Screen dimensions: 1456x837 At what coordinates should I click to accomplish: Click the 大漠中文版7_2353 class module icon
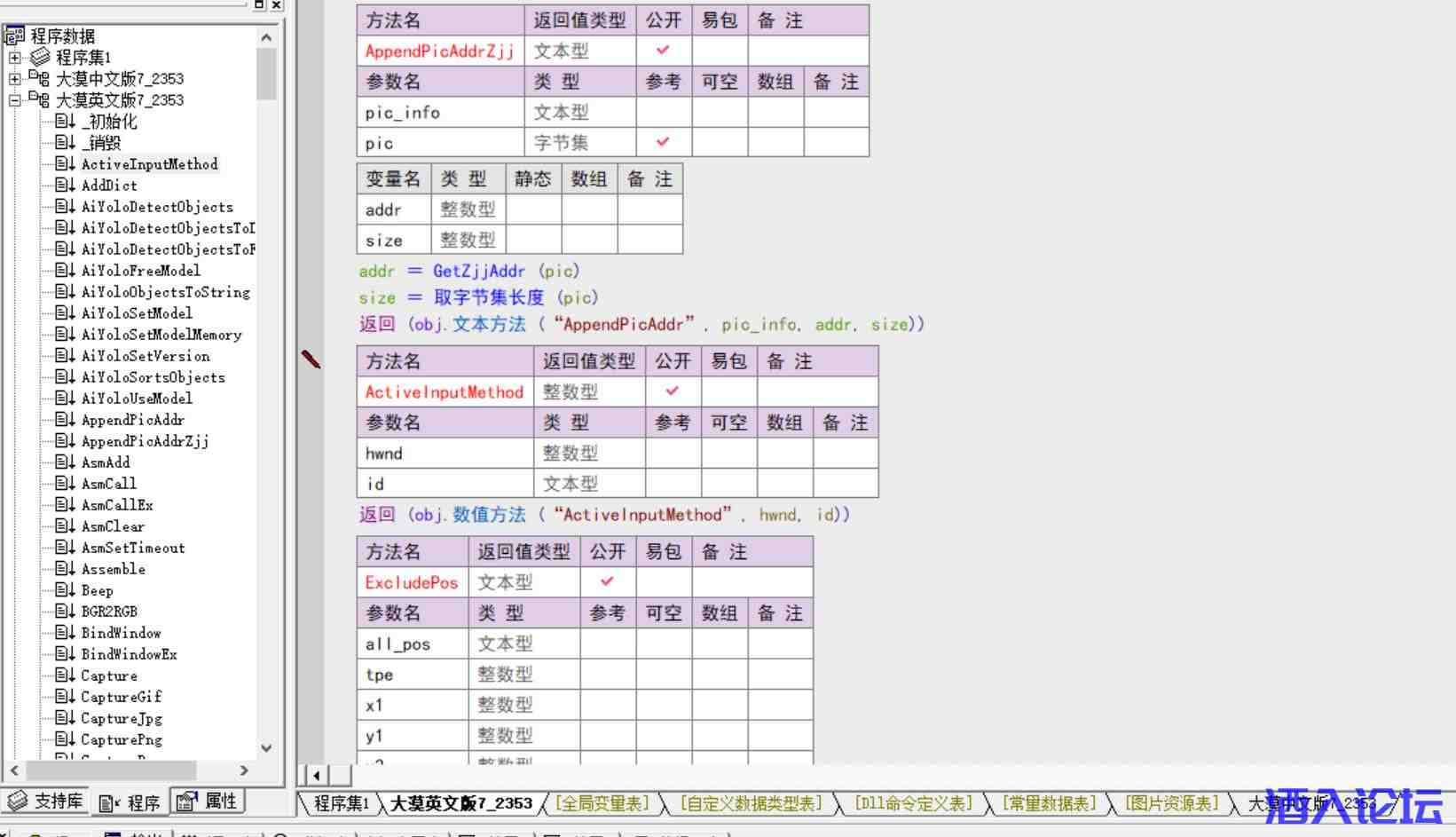coord(39,79)
